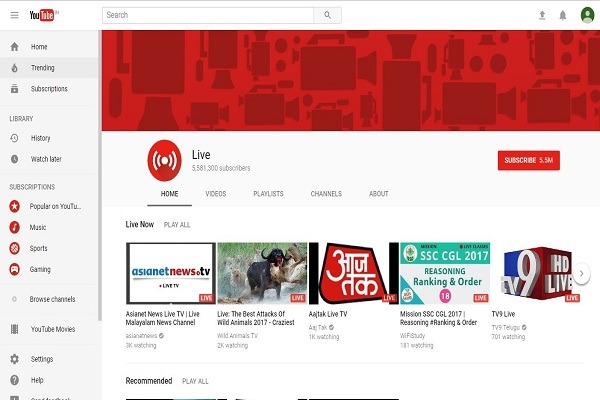Open 'WiFiStudy' channel name
The height and width of the screenshot is (400, 600).
412,336
